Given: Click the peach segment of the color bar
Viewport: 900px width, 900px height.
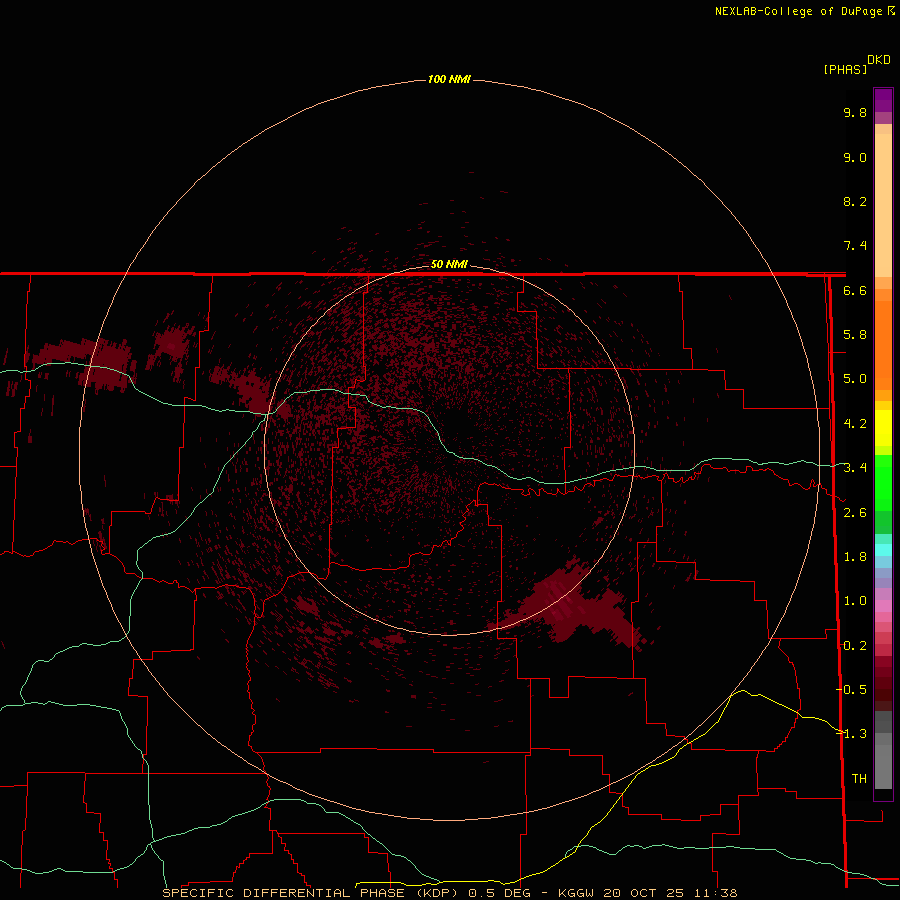Looking at the screenshot, I should pos(883,205).
